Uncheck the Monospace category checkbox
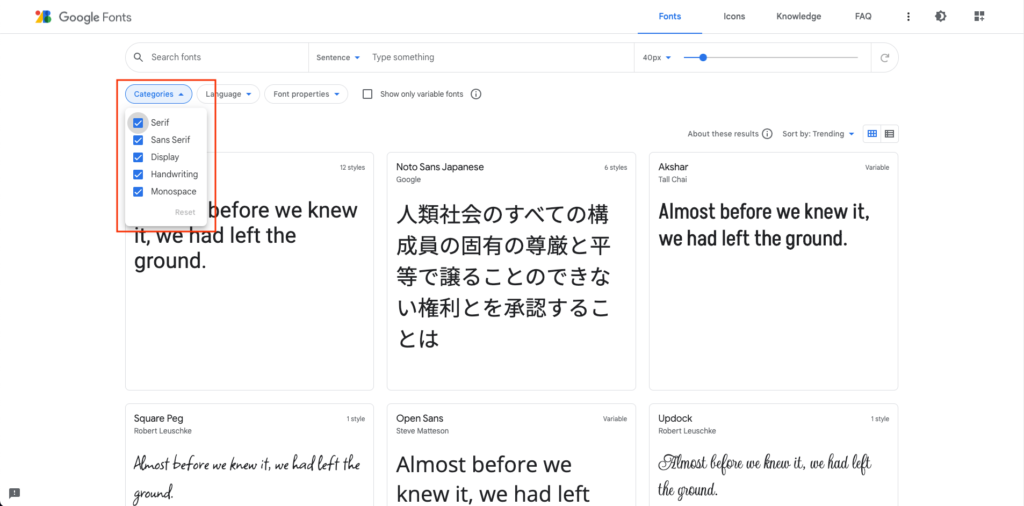Image resolution: width=1024 pixels, height=506 pixels. (x=138, y=192)
